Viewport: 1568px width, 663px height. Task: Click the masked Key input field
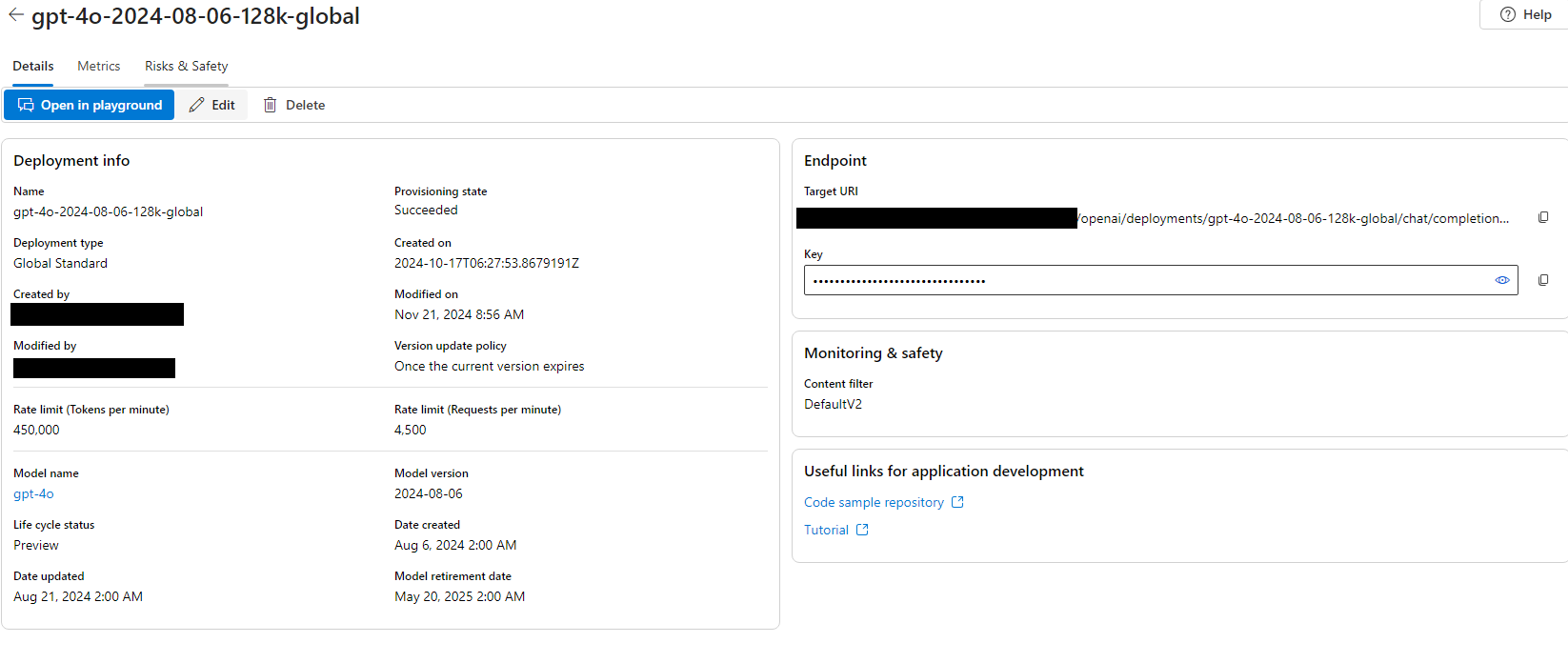click(1160, 280)
